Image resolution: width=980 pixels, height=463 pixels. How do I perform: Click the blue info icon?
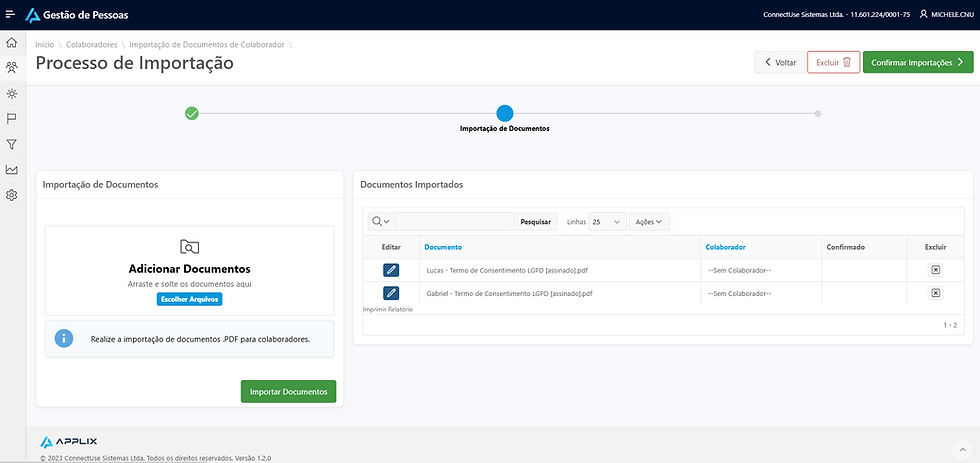click(64, 339)
